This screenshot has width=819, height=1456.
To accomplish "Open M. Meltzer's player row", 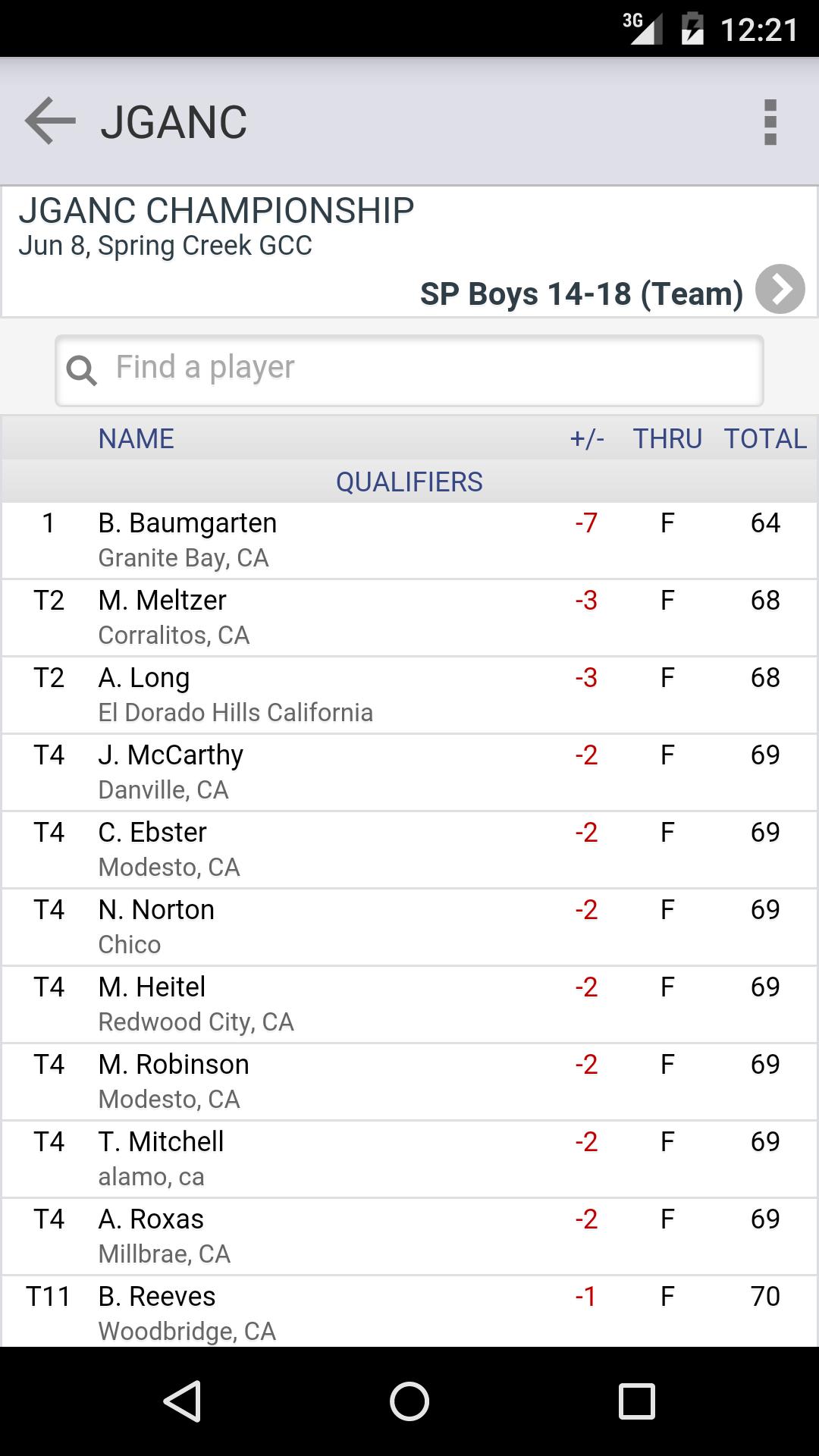I will pos(409,618).
